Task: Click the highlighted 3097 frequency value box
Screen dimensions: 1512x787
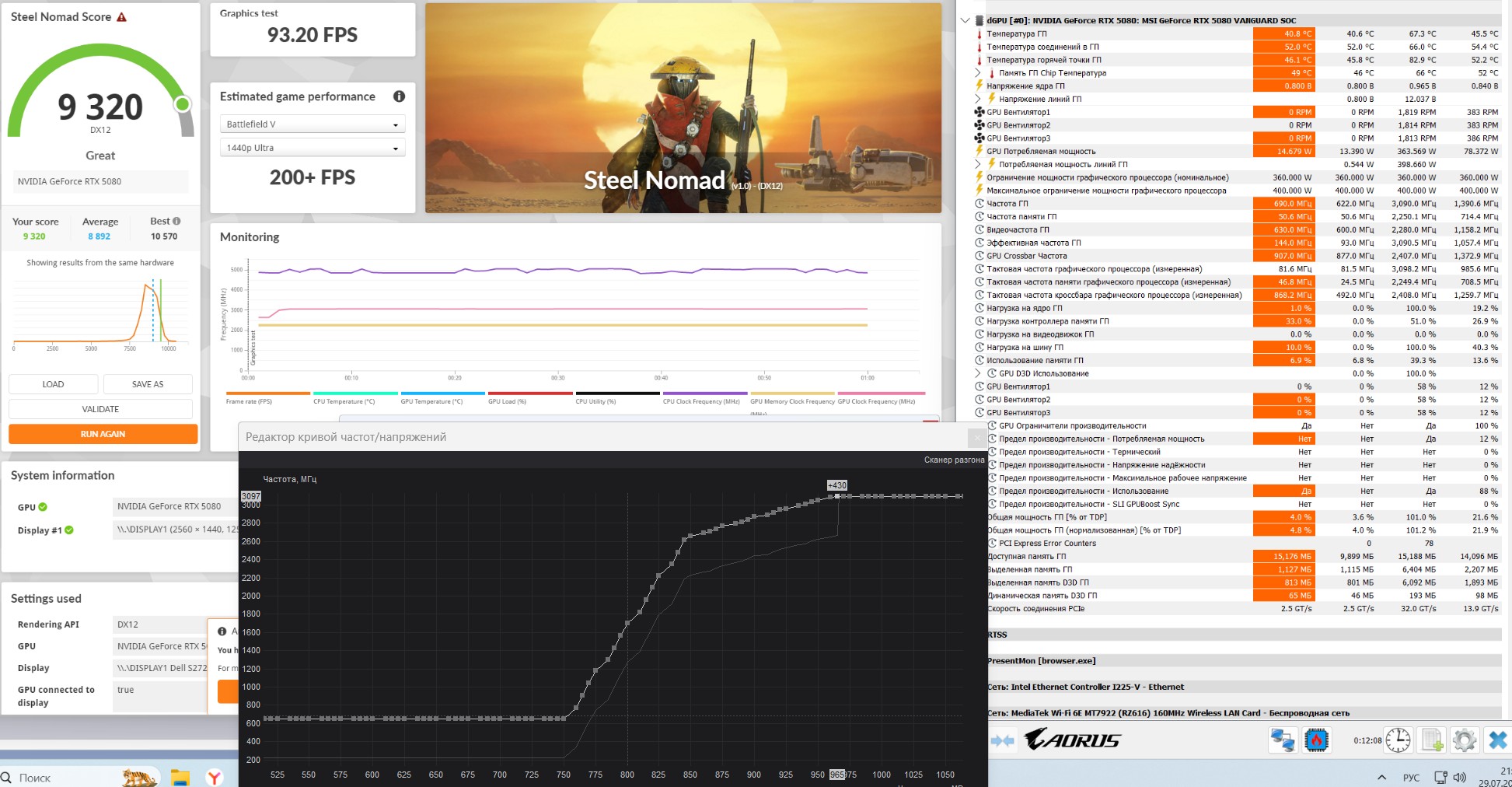Action: click(251, 496)
